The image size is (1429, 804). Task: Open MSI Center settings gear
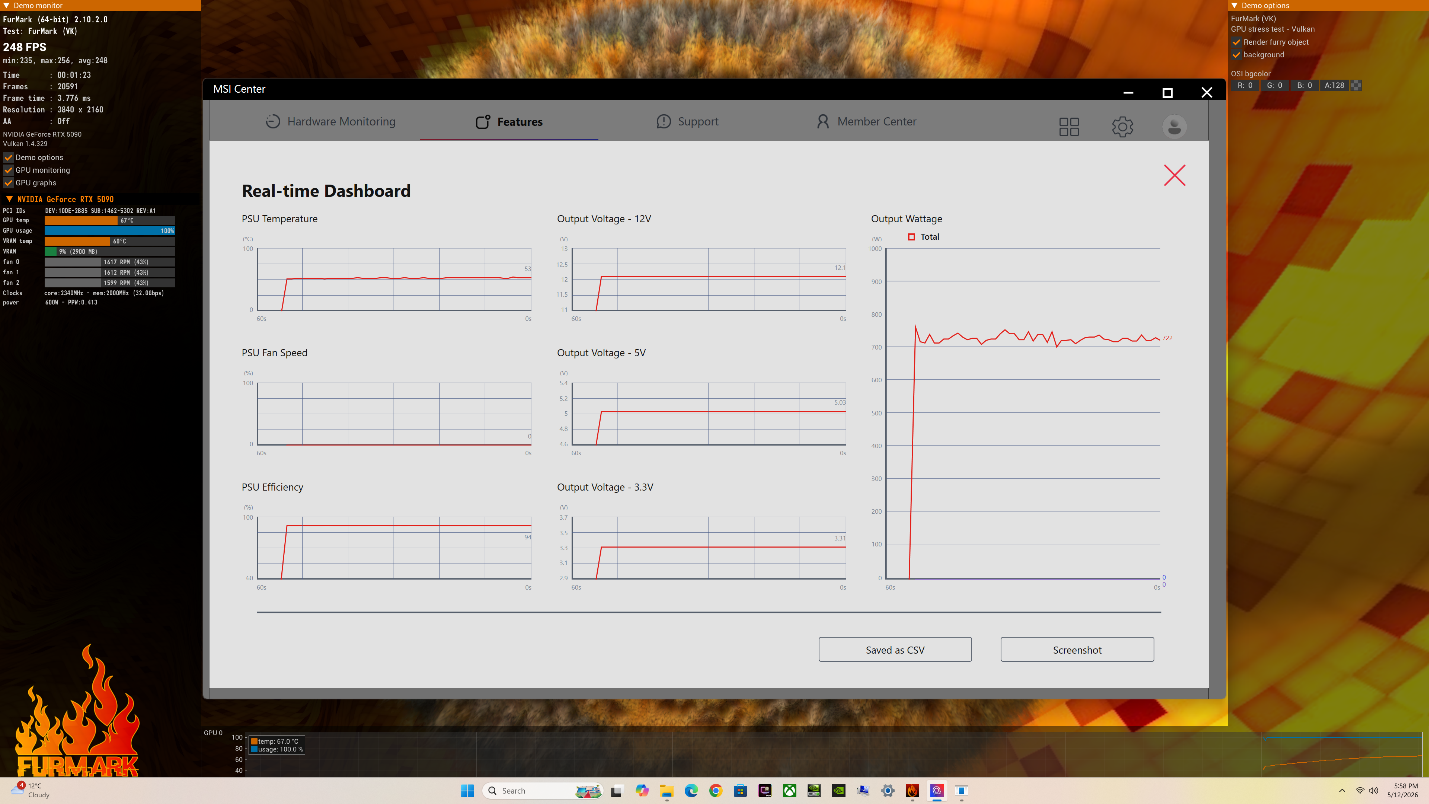[x=1122, y=126]
